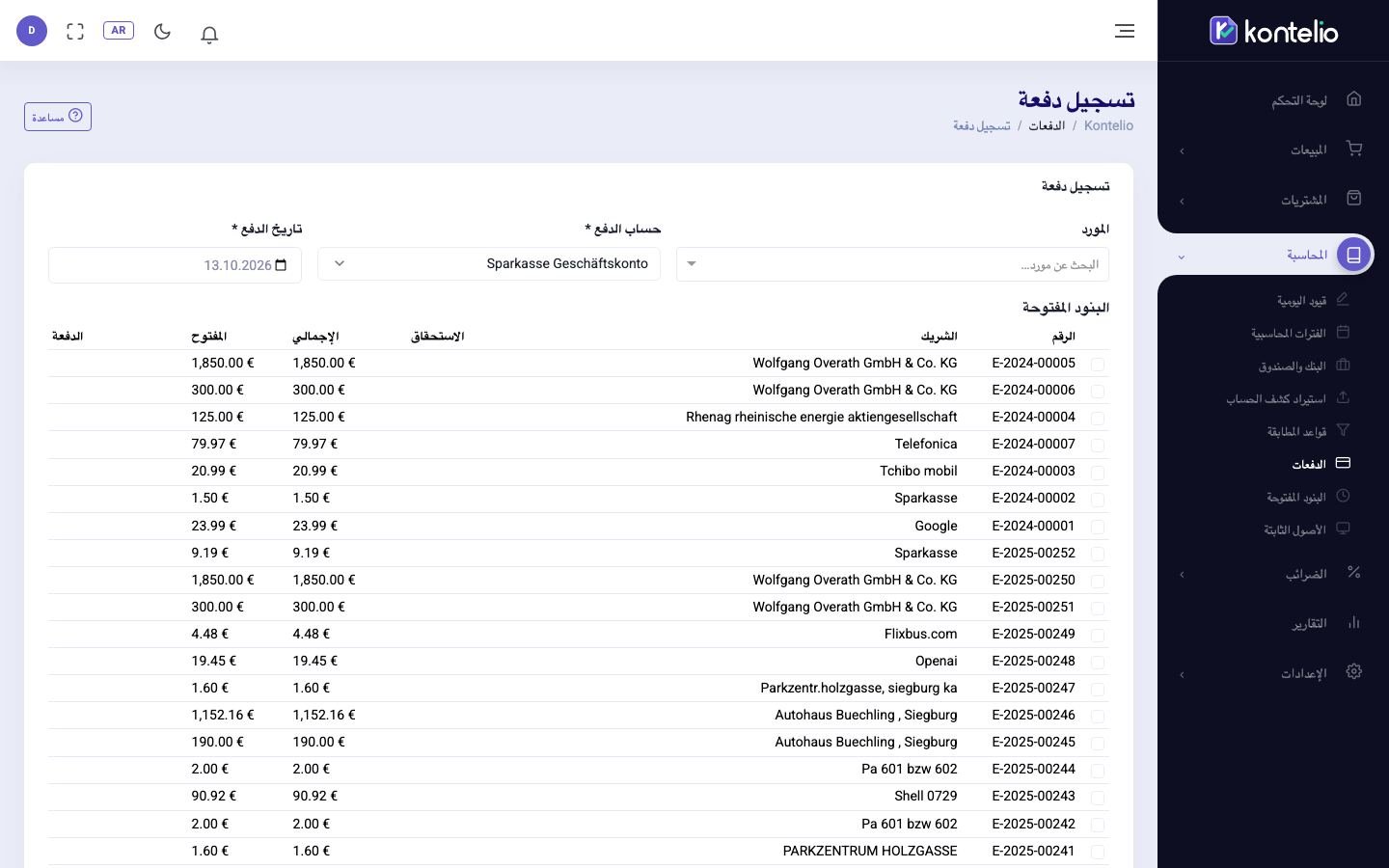Open payment account Sparkasse Geschäftskonto dropdown
1389x868 pixels.
[489, 264]
